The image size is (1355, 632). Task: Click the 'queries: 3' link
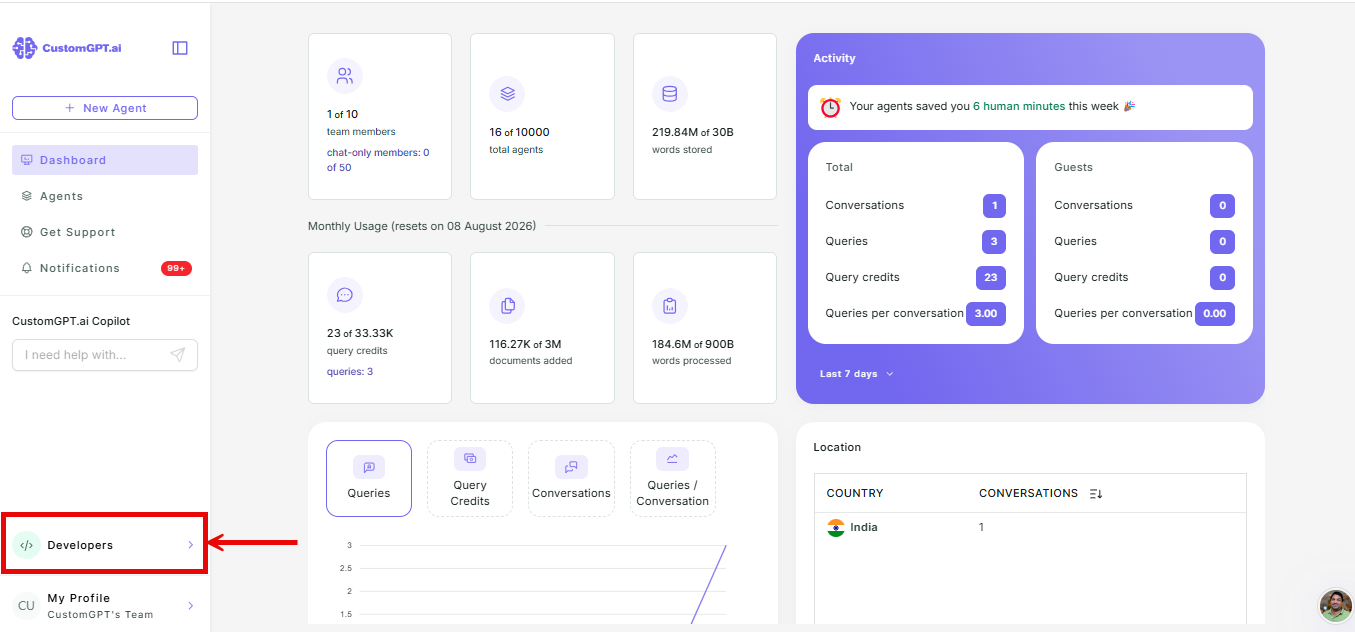click(350, 372)
